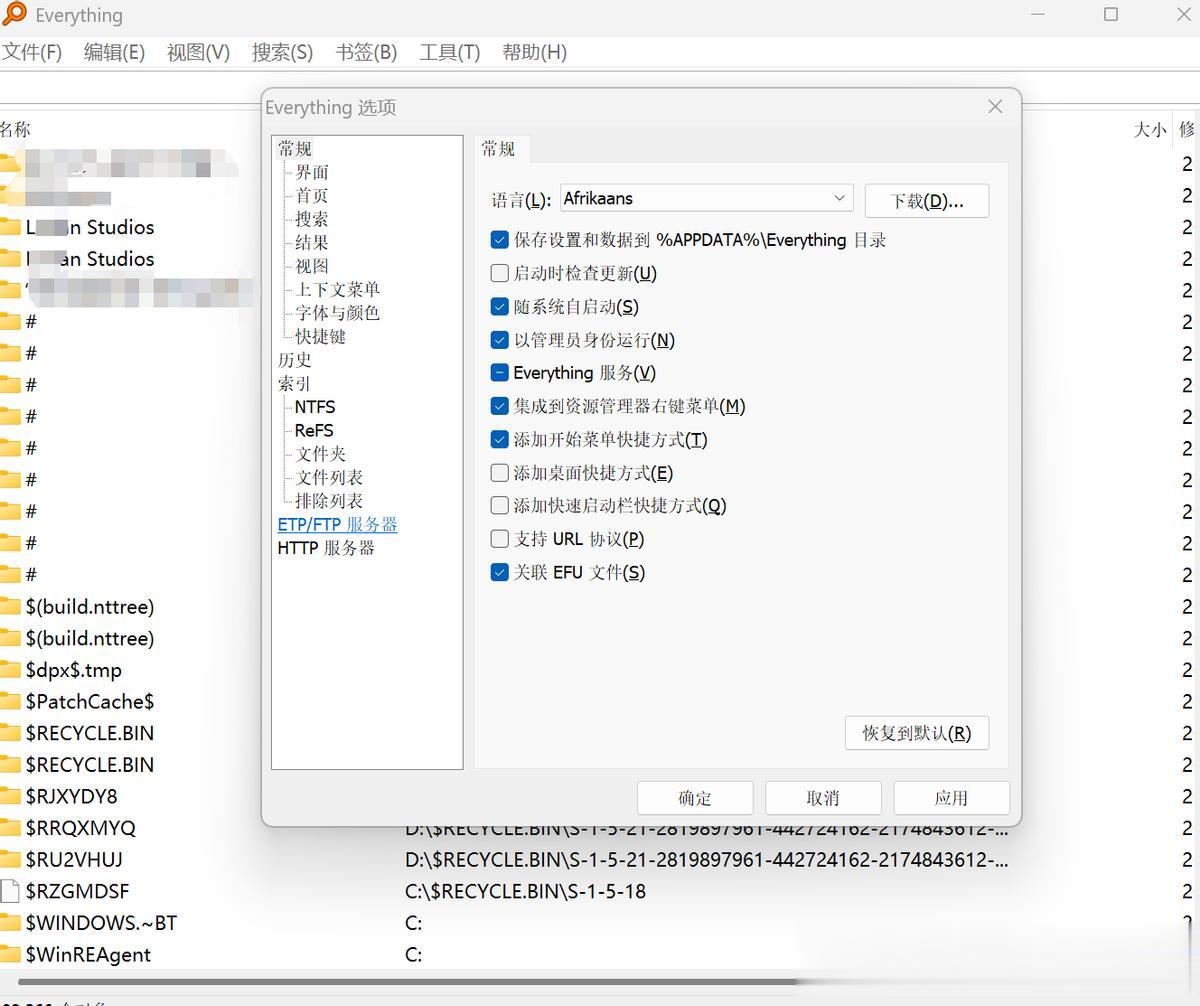Select 常规 in the options tree
Viewport: 1200px width, 1006px height.
point(295,149)
